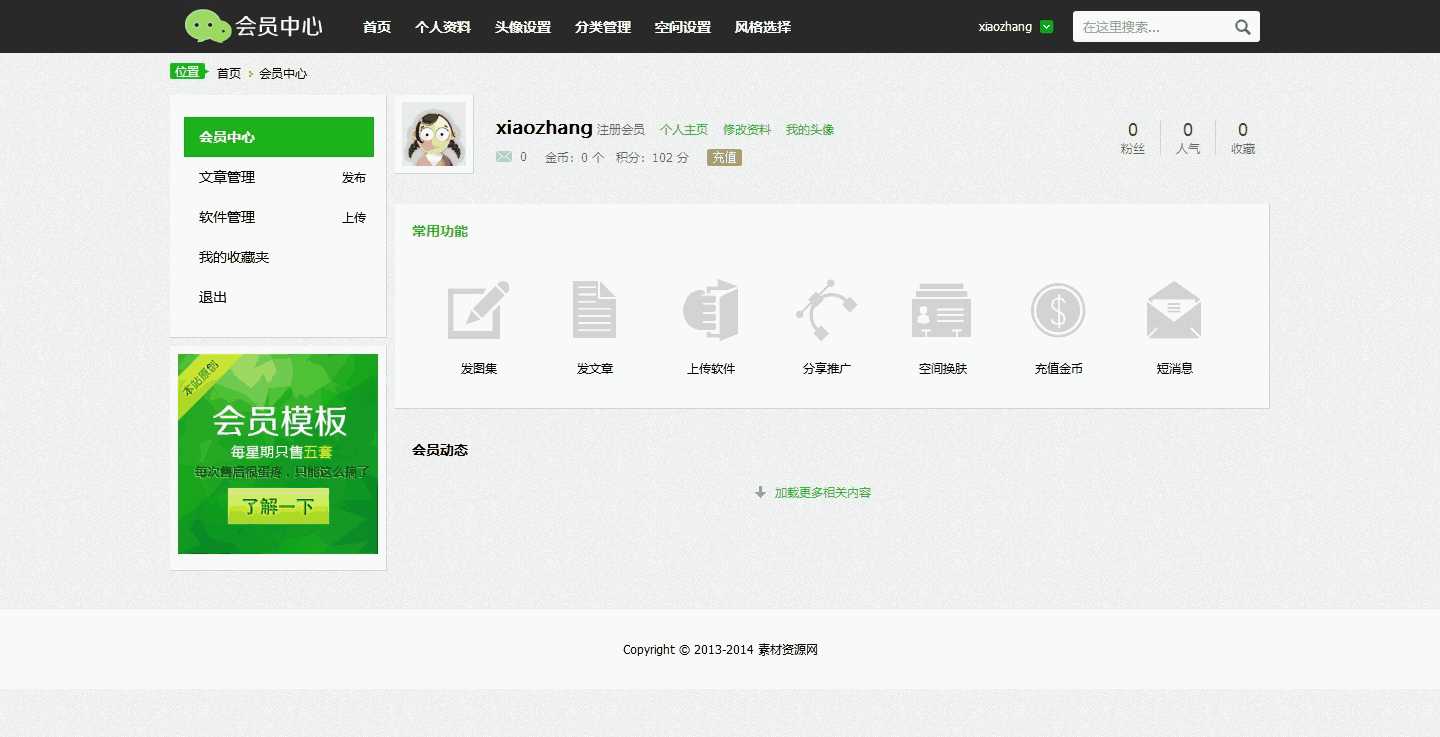This screenshot has width=1440, height=737.
Task: Click the 在这里搜索 search input field
Action: pos(1150,27)
